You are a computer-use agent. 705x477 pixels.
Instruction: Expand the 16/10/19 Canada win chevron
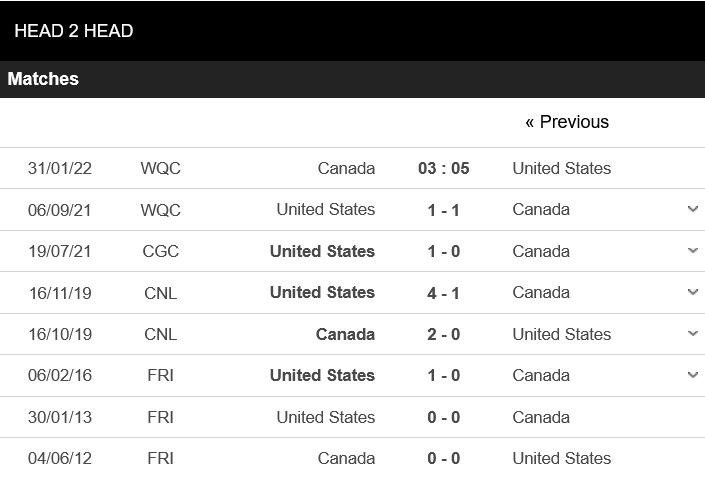(692, 334)
